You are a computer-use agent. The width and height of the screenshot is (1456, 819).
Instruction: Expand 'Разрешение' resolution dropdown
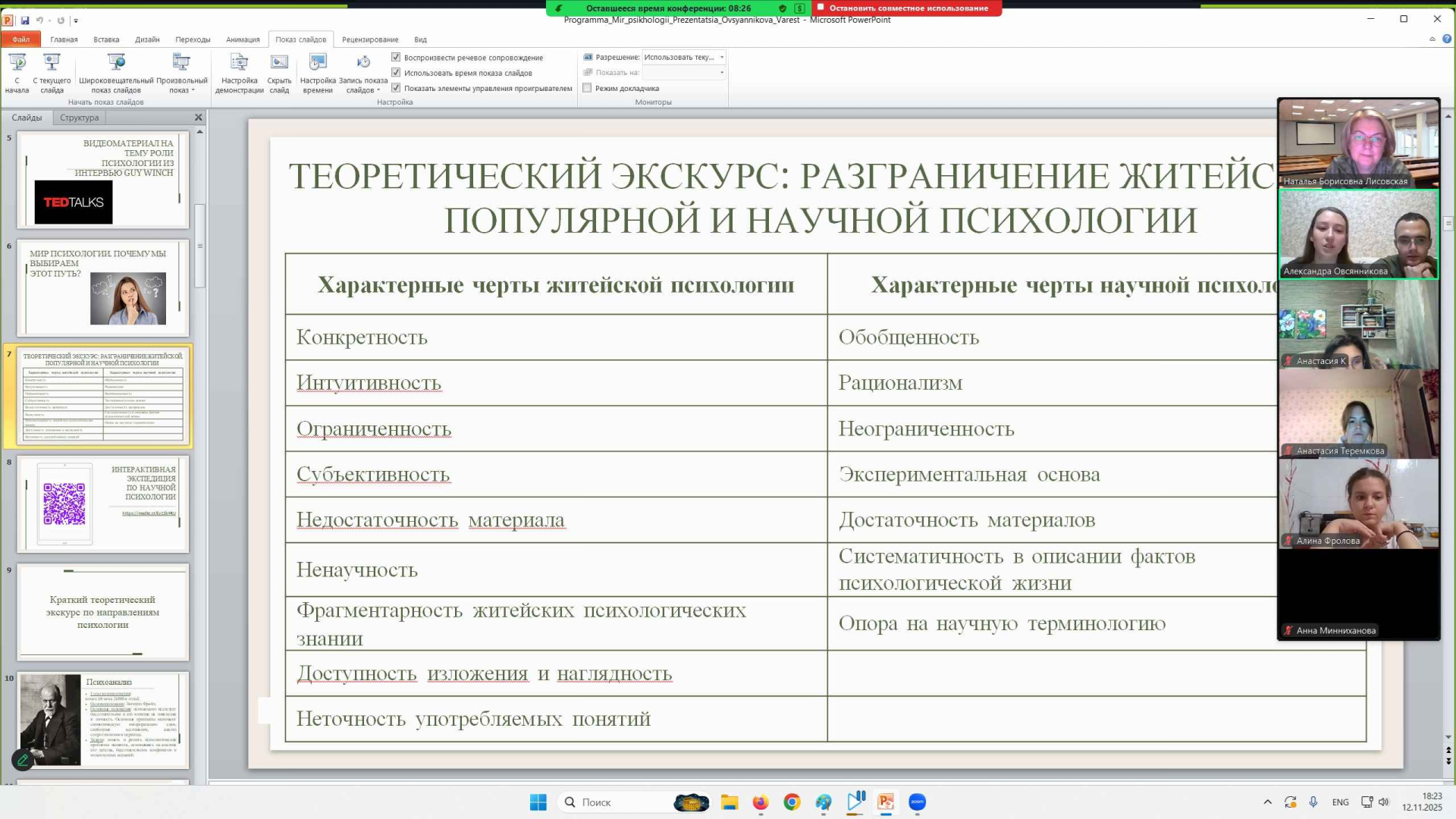721,57
